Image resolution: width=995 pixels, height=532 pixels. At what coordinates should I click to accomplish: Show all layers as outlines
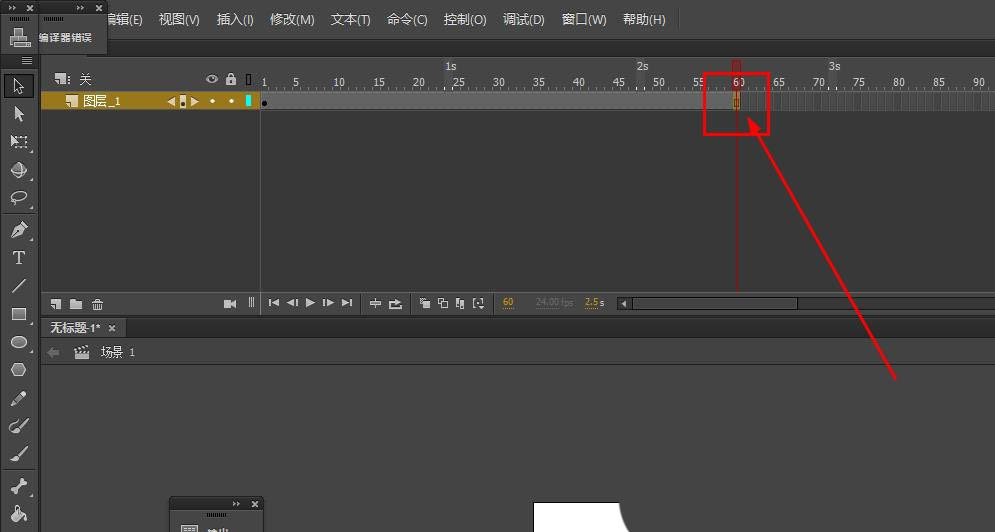[x=249, y=79]
